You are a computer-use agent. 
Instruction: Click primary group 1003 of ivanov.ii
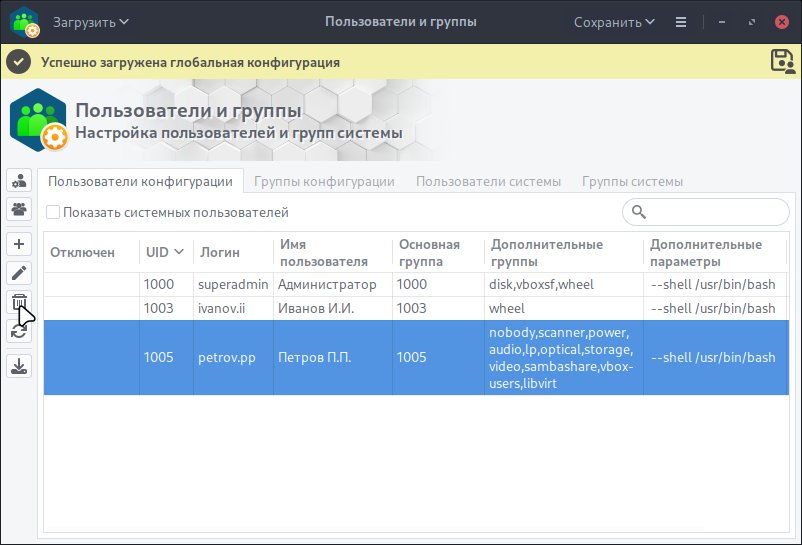438,308
